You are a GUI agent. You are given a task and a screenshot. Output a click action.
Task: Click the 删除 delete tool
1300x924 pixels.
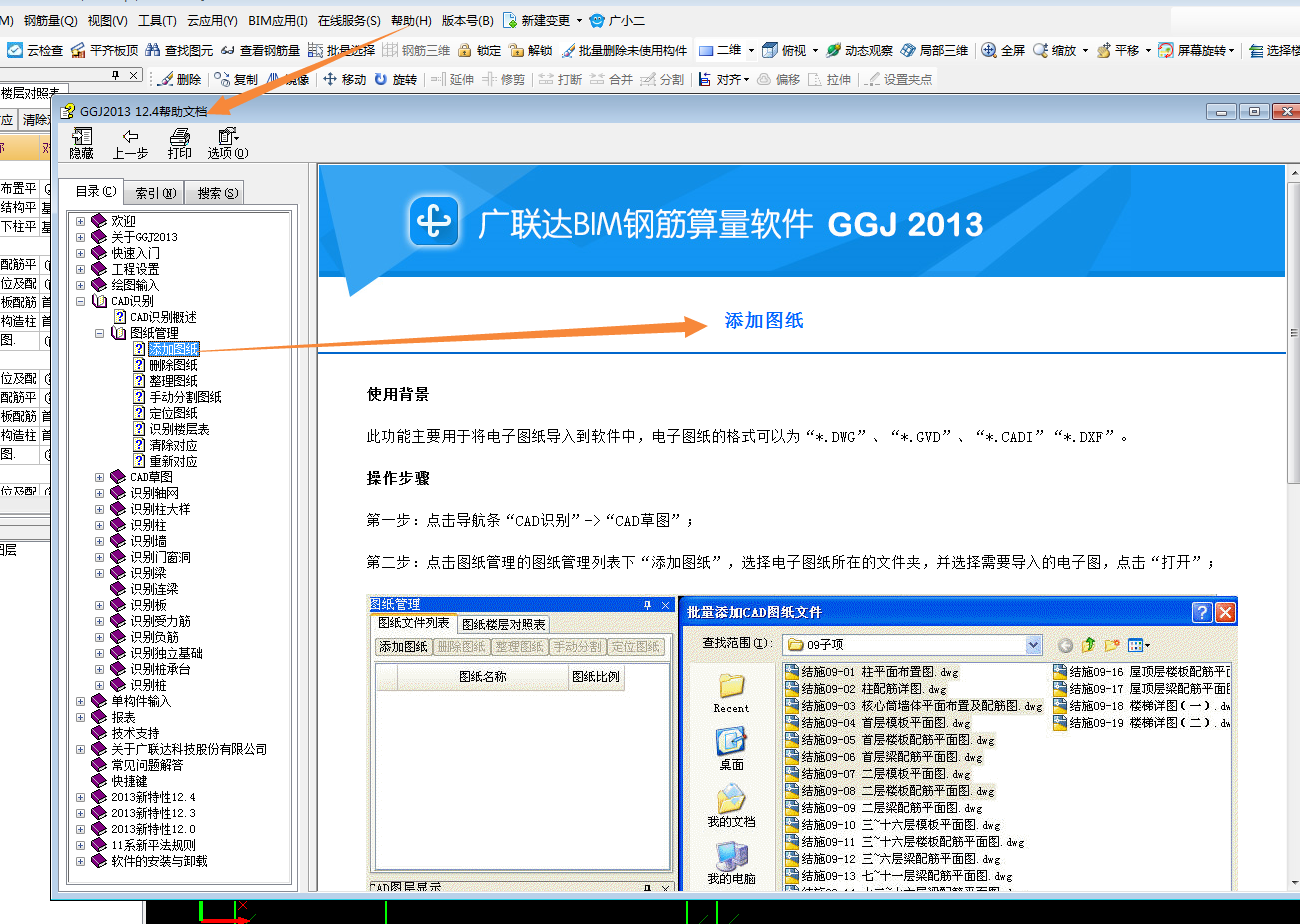[179, 79]
